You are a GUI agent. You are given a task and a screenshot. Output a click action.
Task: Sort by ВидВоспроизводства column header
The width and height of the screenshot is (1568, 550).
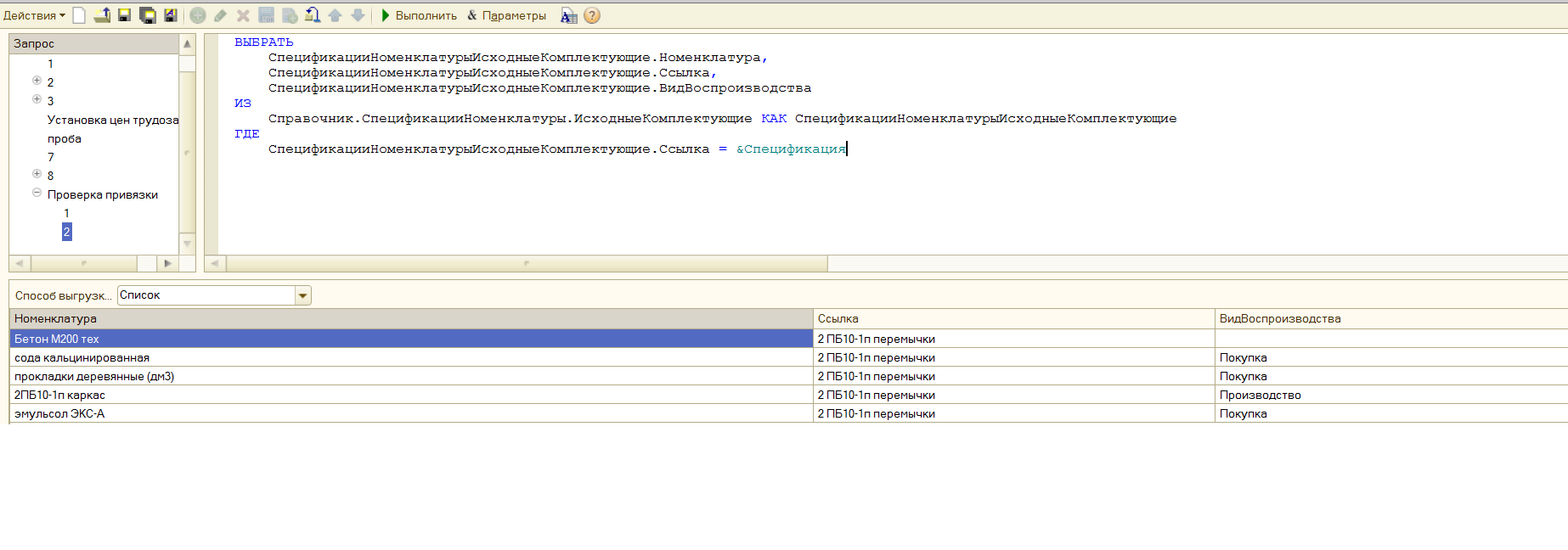click(x=1391, y=319)
